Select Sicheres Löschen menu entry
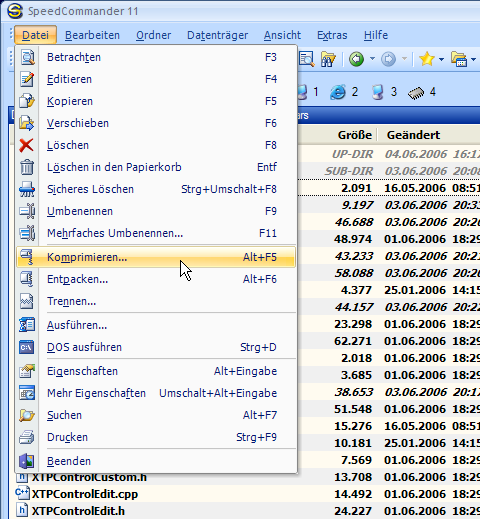 pyautogui.click(x=156, y=189)
